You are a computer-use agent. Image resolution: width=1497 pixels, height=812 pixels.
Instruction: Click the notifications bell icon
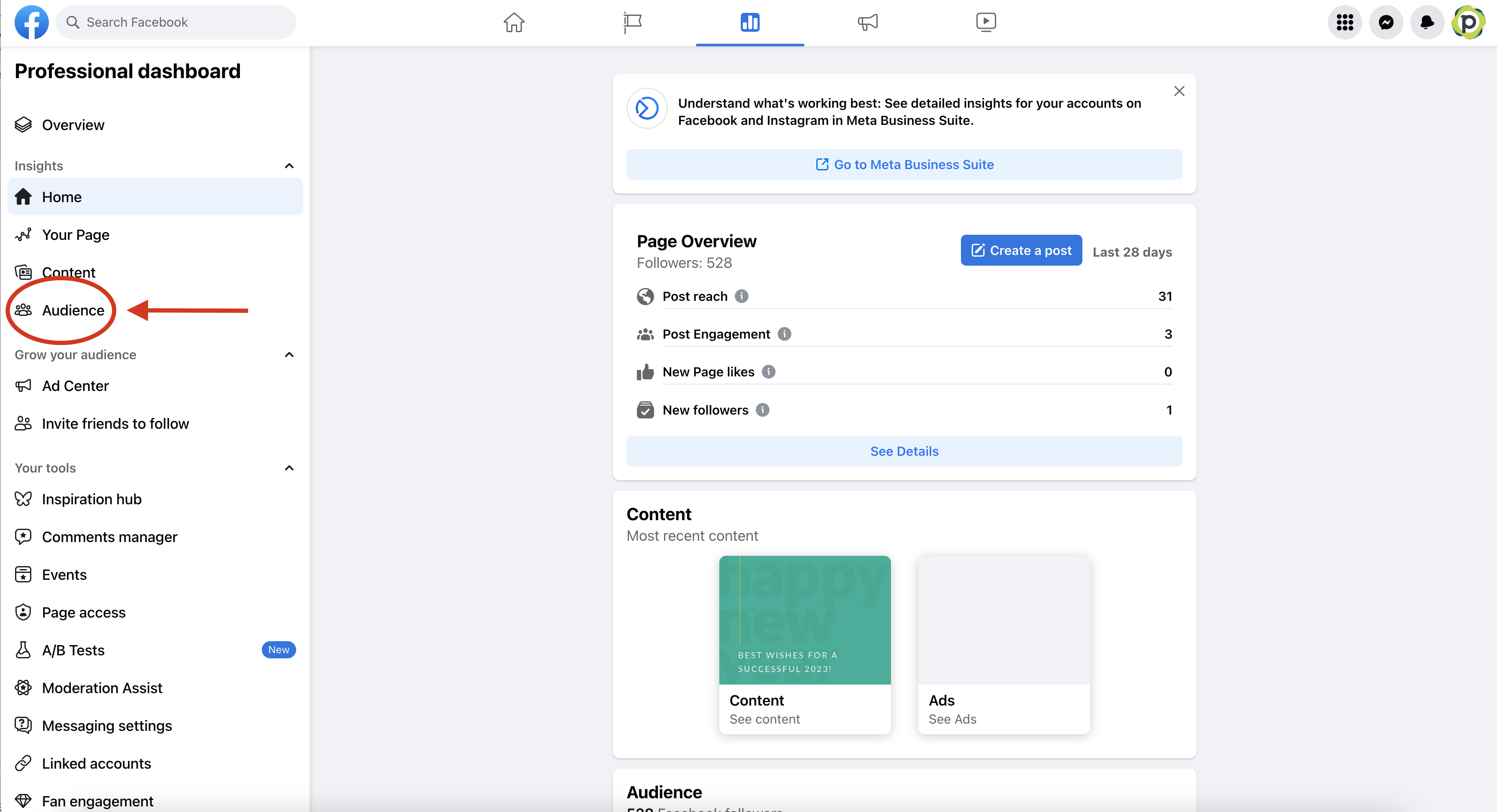pyautogui.click(x=1427, y=23)
